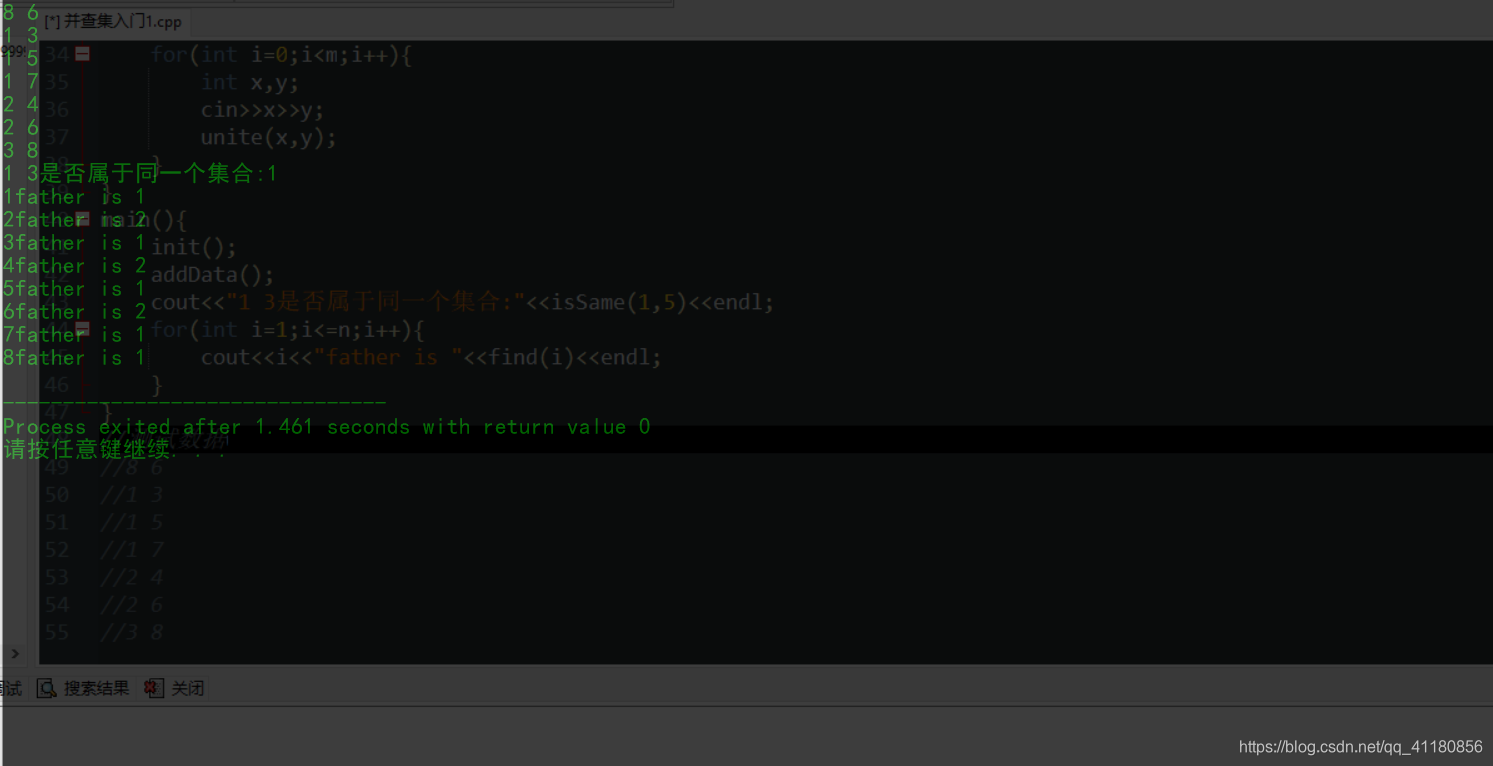Click the comment line //3 8
The height and width of the screenshot is (766, 1493).
pos(131,632)
